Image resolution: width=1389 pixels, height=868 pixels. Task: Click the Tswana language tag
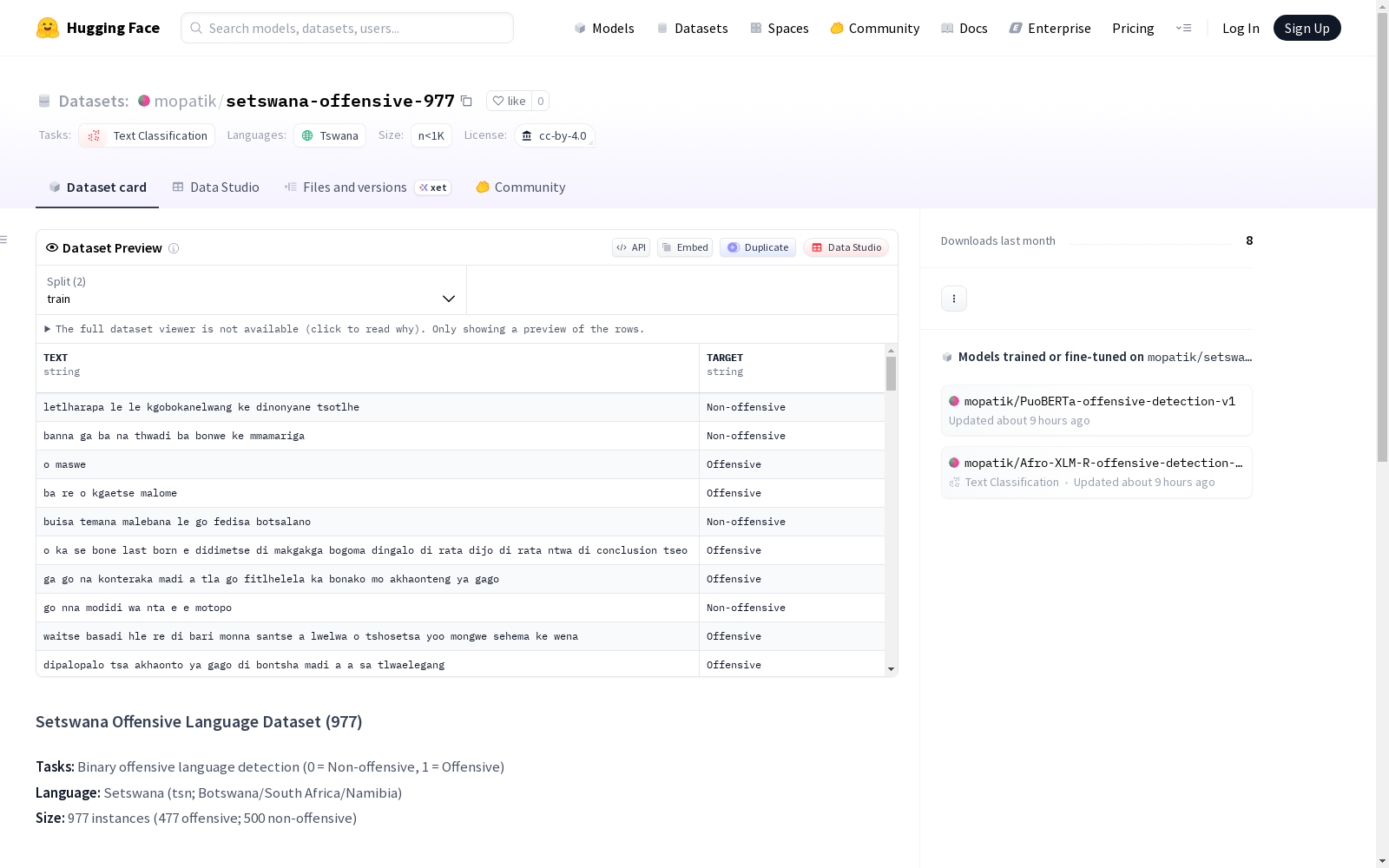click(x=330, y=135)
